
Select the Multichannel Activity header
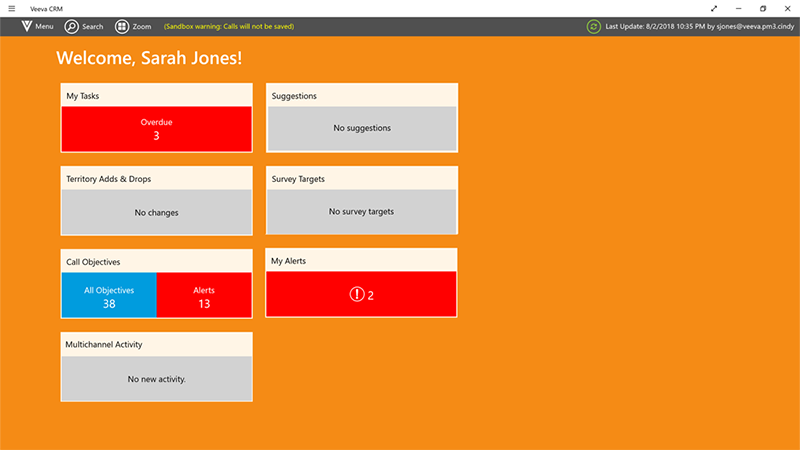coord(156,345)
